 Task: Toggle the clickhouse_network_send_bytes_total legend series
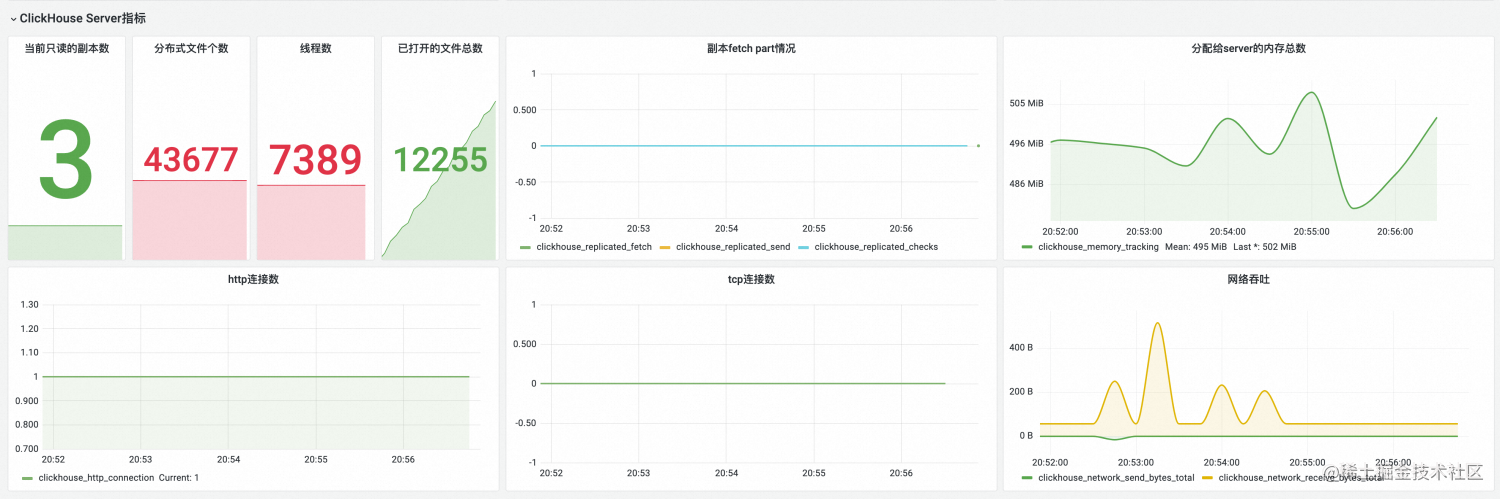tap(1116, 478)
